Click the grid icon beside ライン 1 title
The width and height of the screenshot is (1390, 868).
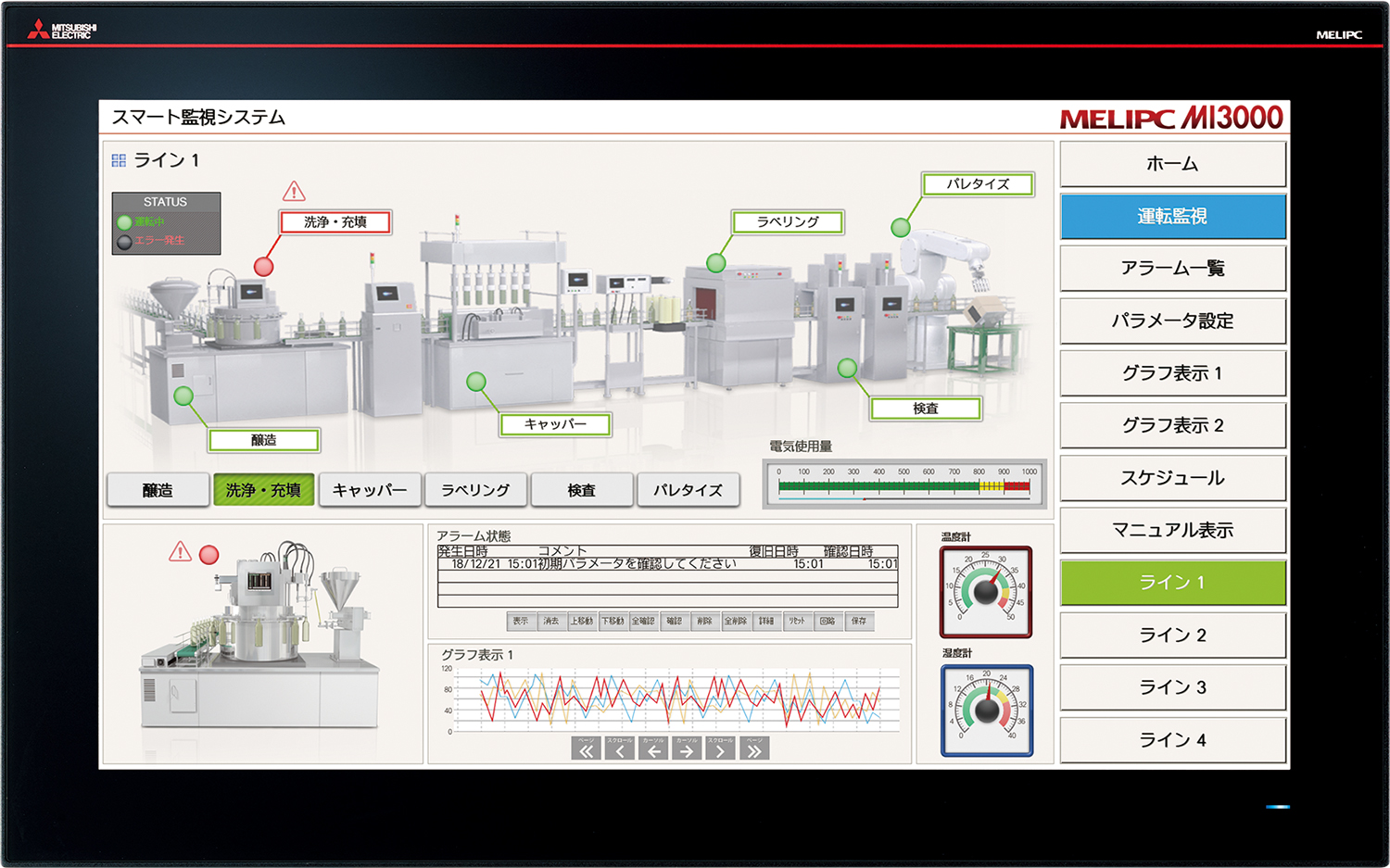coord(119,160)
